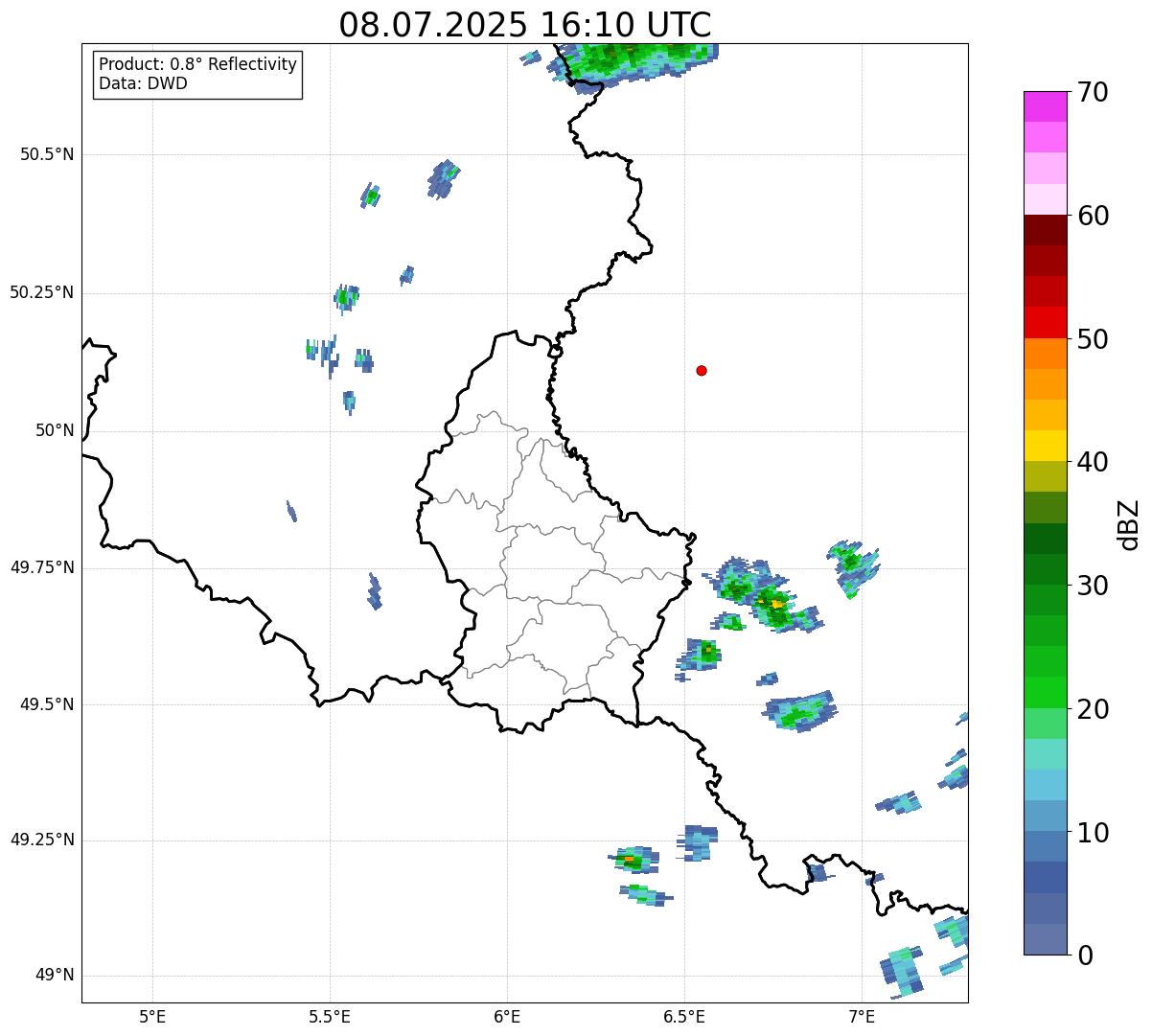
Task: Pick the magenta swatch at colorbar top
Action: 1046,106
